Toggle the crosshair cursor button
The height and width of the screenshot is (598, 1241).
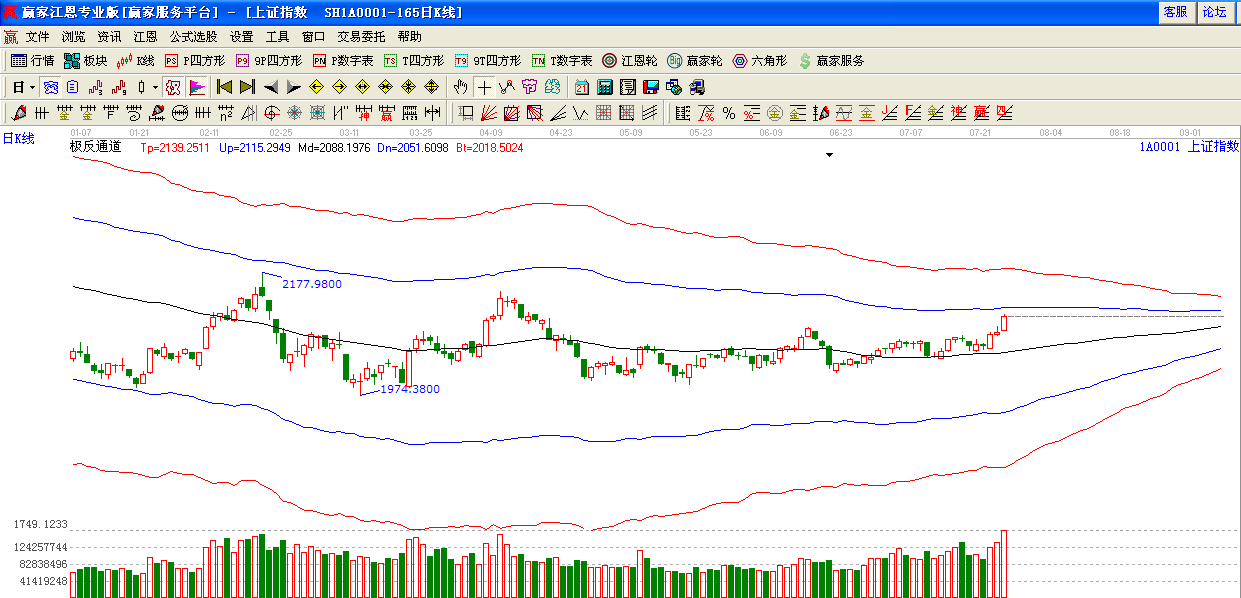click(484, 87)
